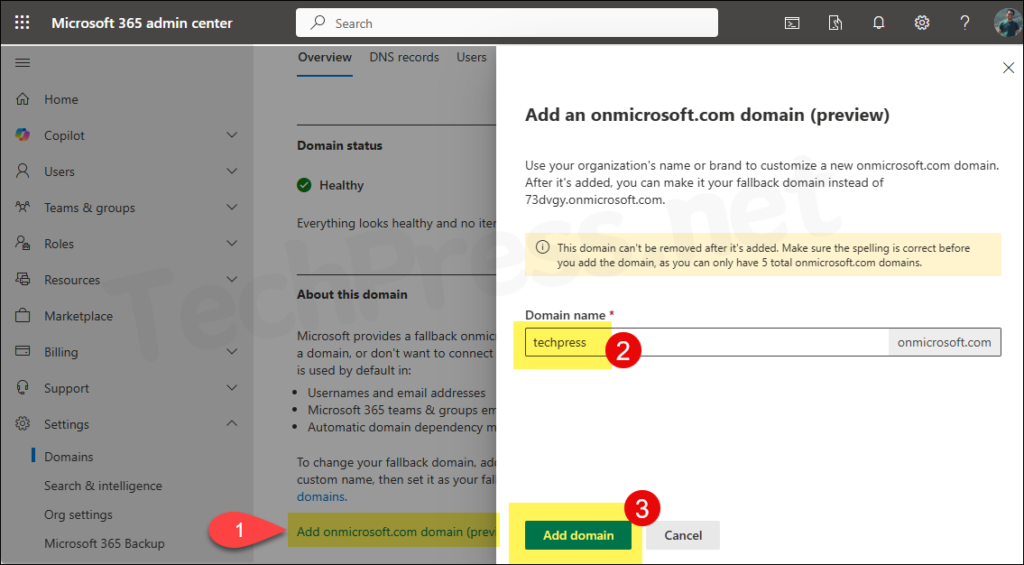Screen dimensions: 1024x565
Task: Click the What's new document icon in header
Action: (x=835, y=23)
